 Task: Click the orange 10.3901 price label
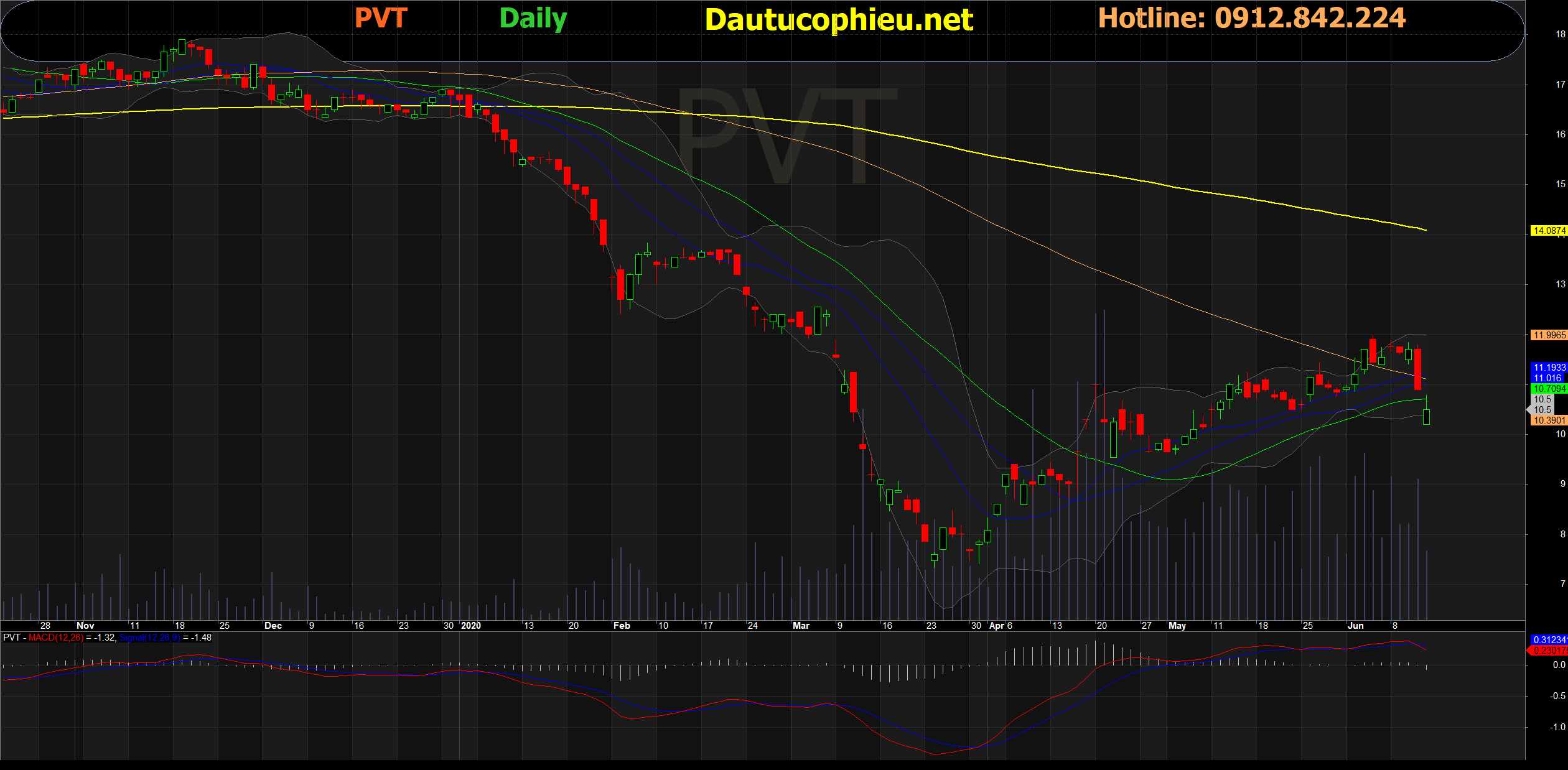coord(1548,420)
